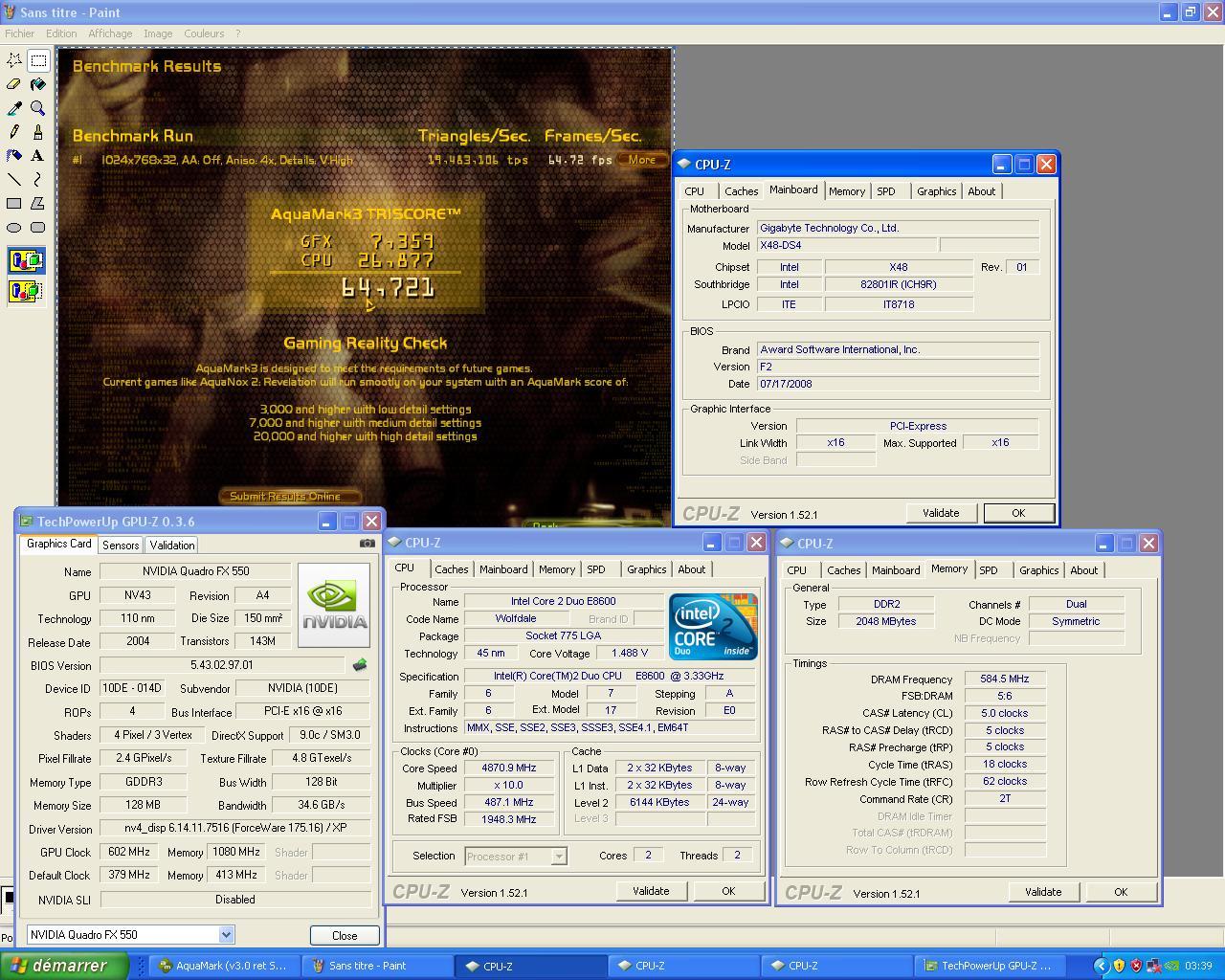
Task: Click Validate in Mainboard CPU-Z window
Action: (x=941, y=513)
